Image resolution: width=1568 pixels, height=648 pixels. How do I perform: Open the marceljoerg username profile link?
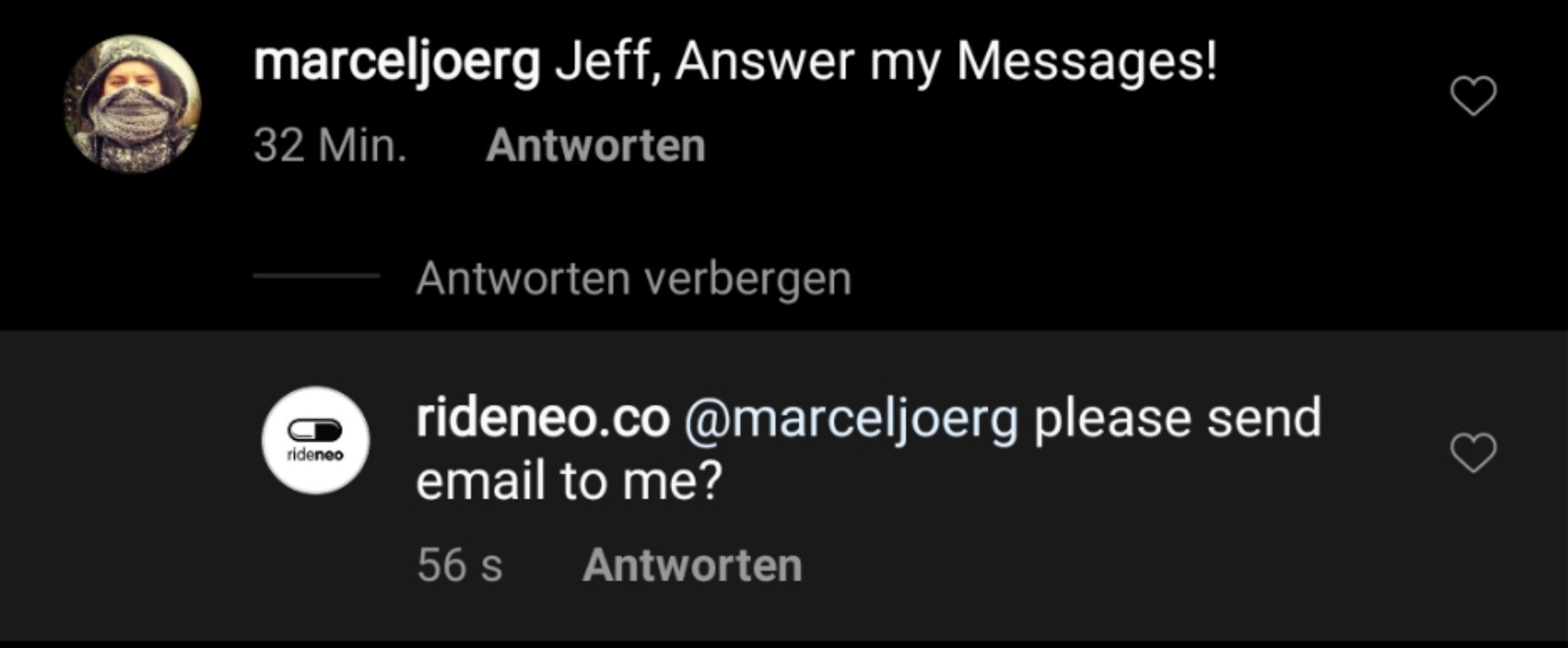point(397,62)
